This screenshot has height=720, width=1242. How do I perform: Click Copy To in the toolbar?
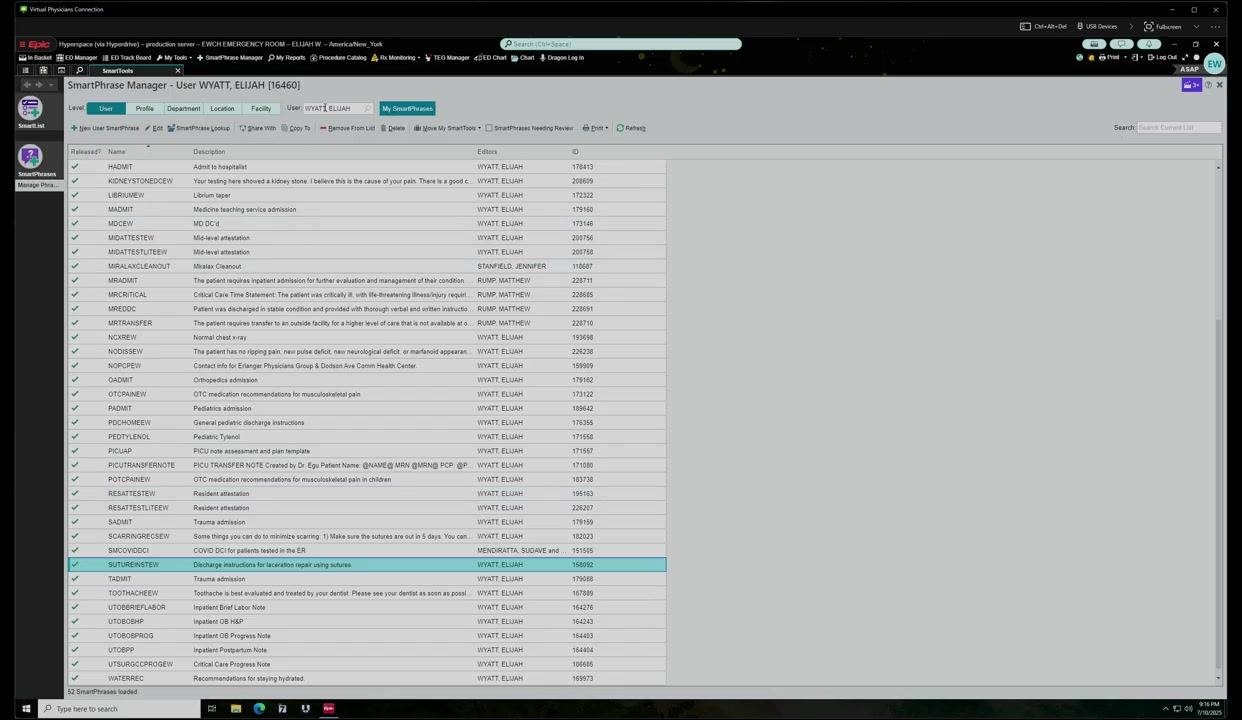pos(296,128)
